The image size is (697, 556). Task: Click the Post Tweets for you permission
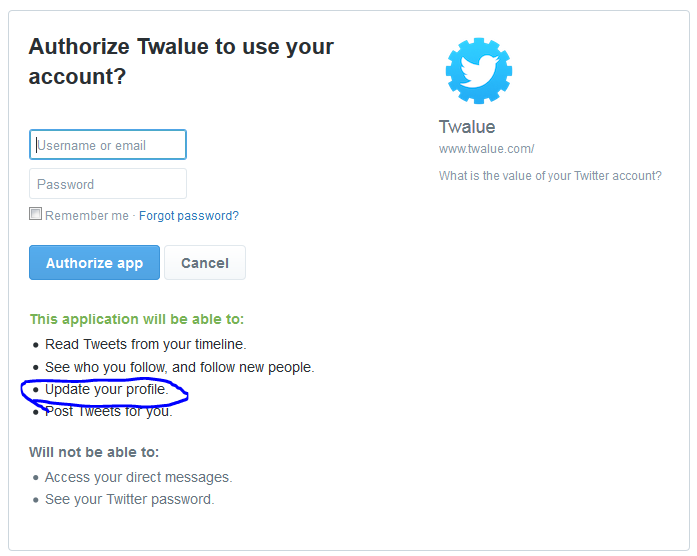click(x=108, y=412)
